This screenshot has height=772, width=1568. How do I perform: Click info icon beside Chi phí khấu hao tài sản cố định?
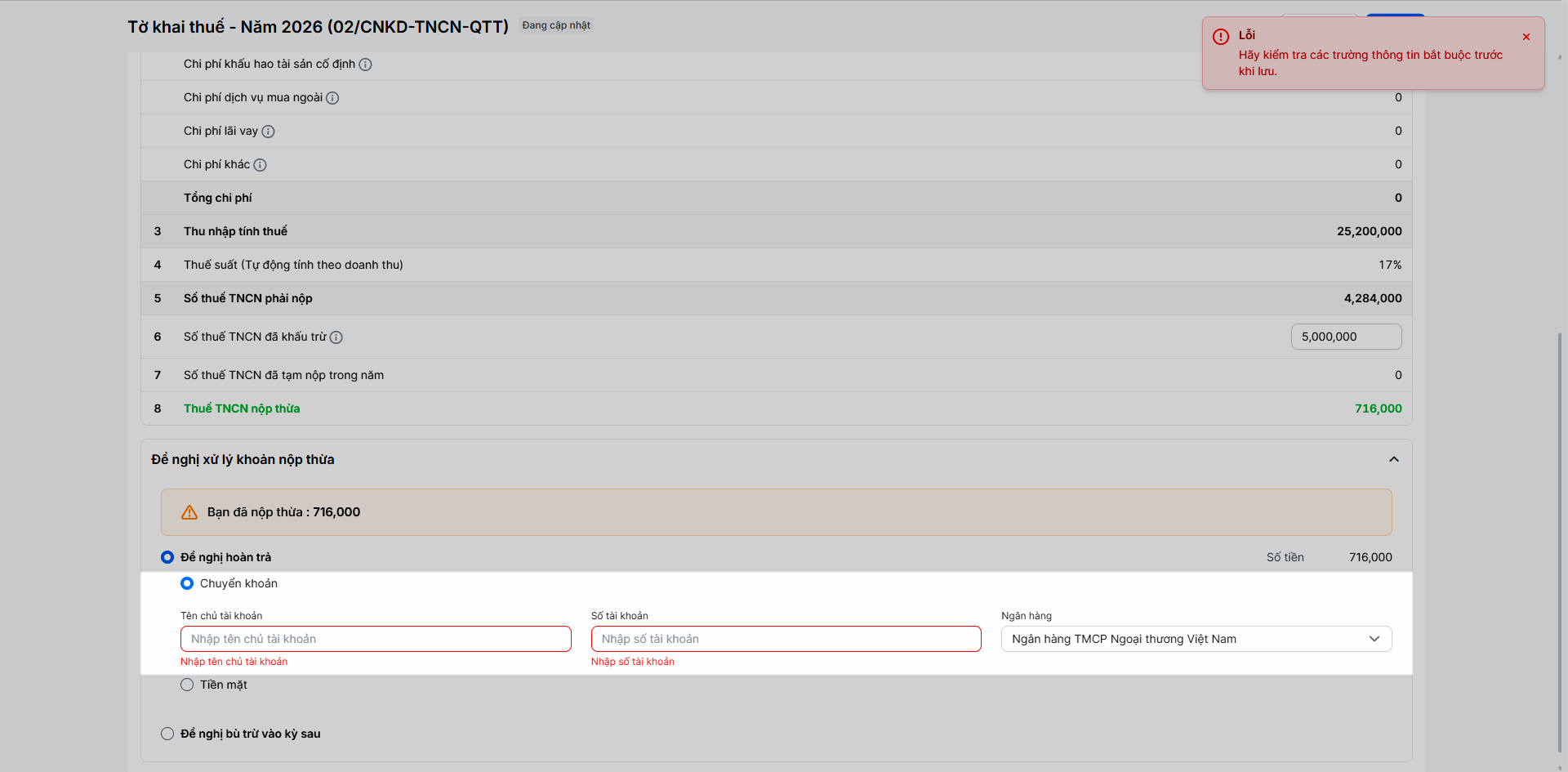pos(366,65)
